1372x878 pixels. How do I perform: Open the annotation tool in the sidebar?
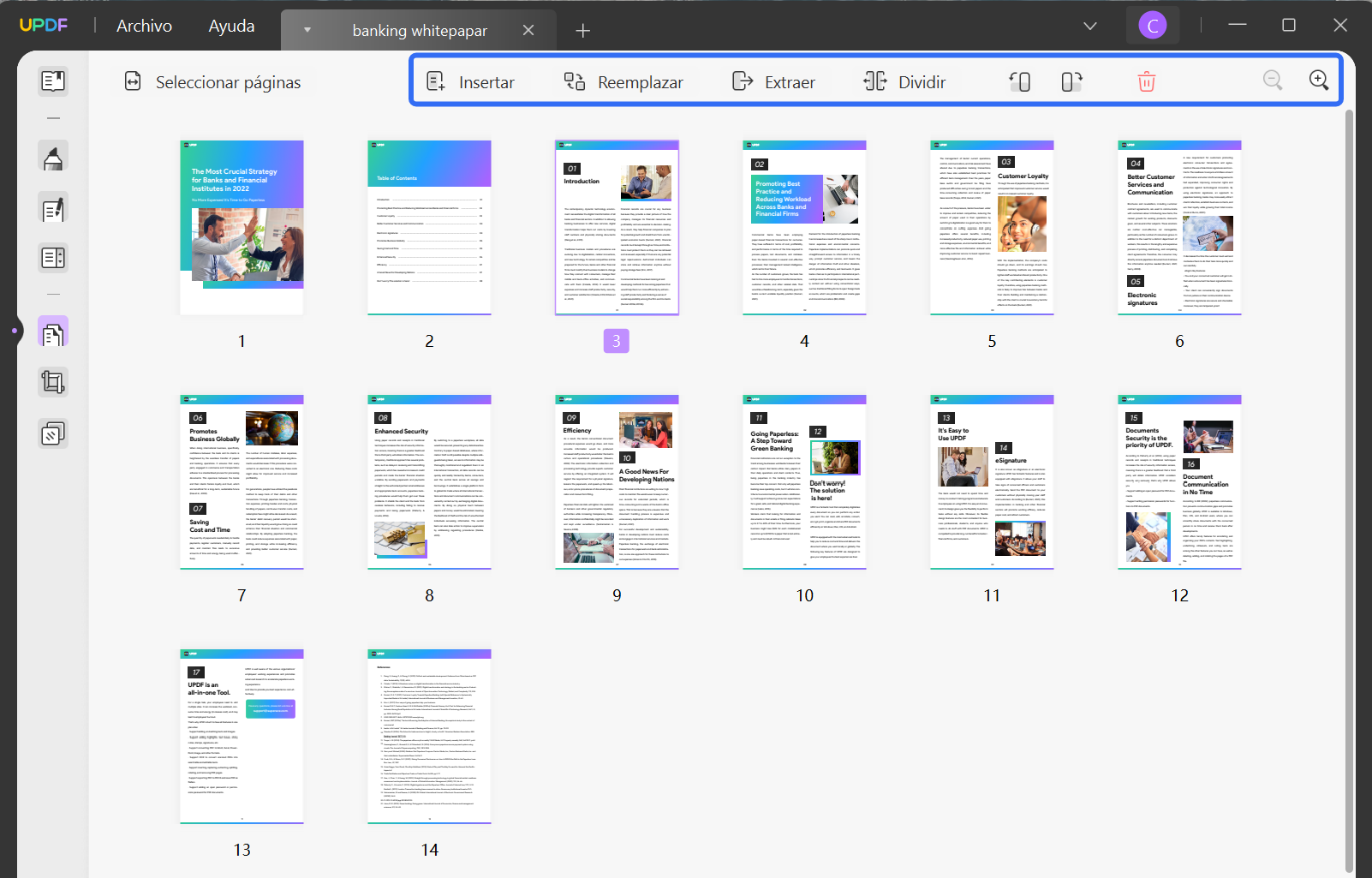pyautogui.click(x=53, y=157)
